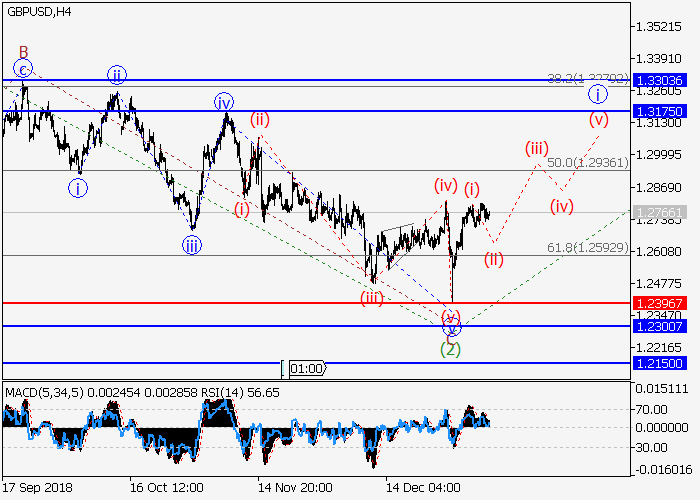The image size is (700, 500).
Task: Click the circled blue iv wave marker
Action: click(222, 101)
